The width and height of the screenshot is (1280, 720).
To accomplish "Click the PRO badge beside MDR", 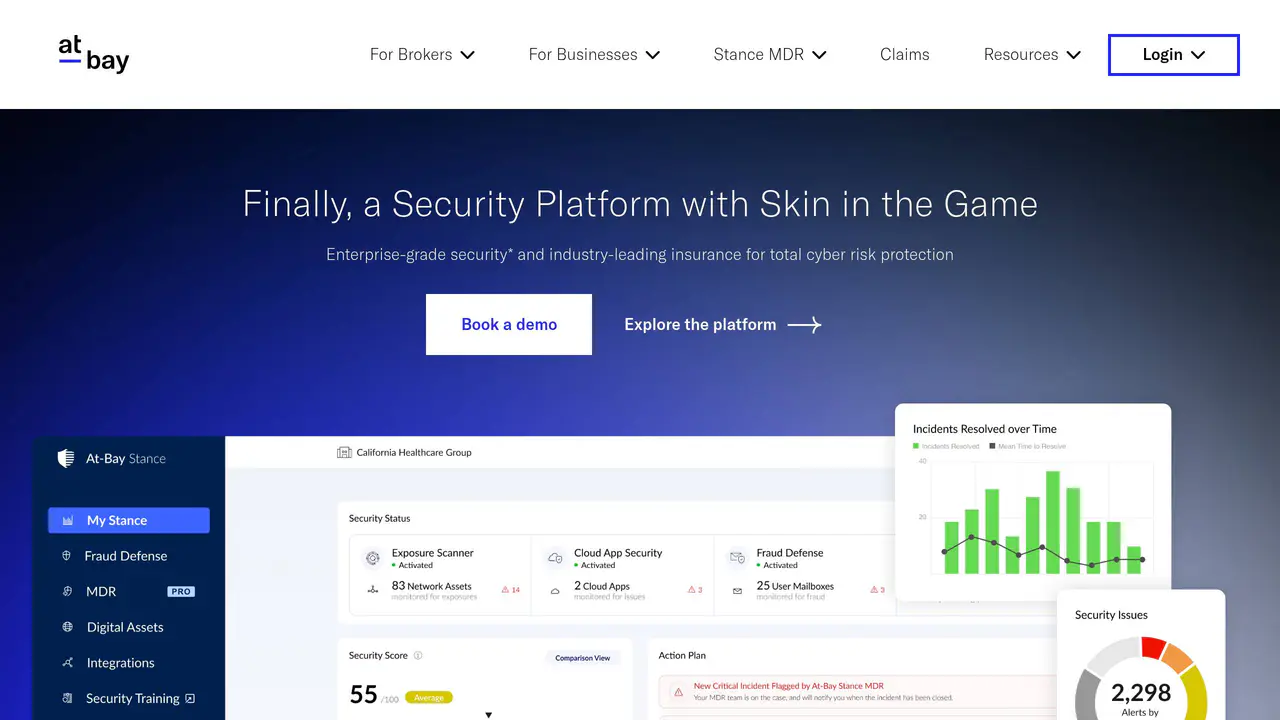I will click(x=181, y=591).
